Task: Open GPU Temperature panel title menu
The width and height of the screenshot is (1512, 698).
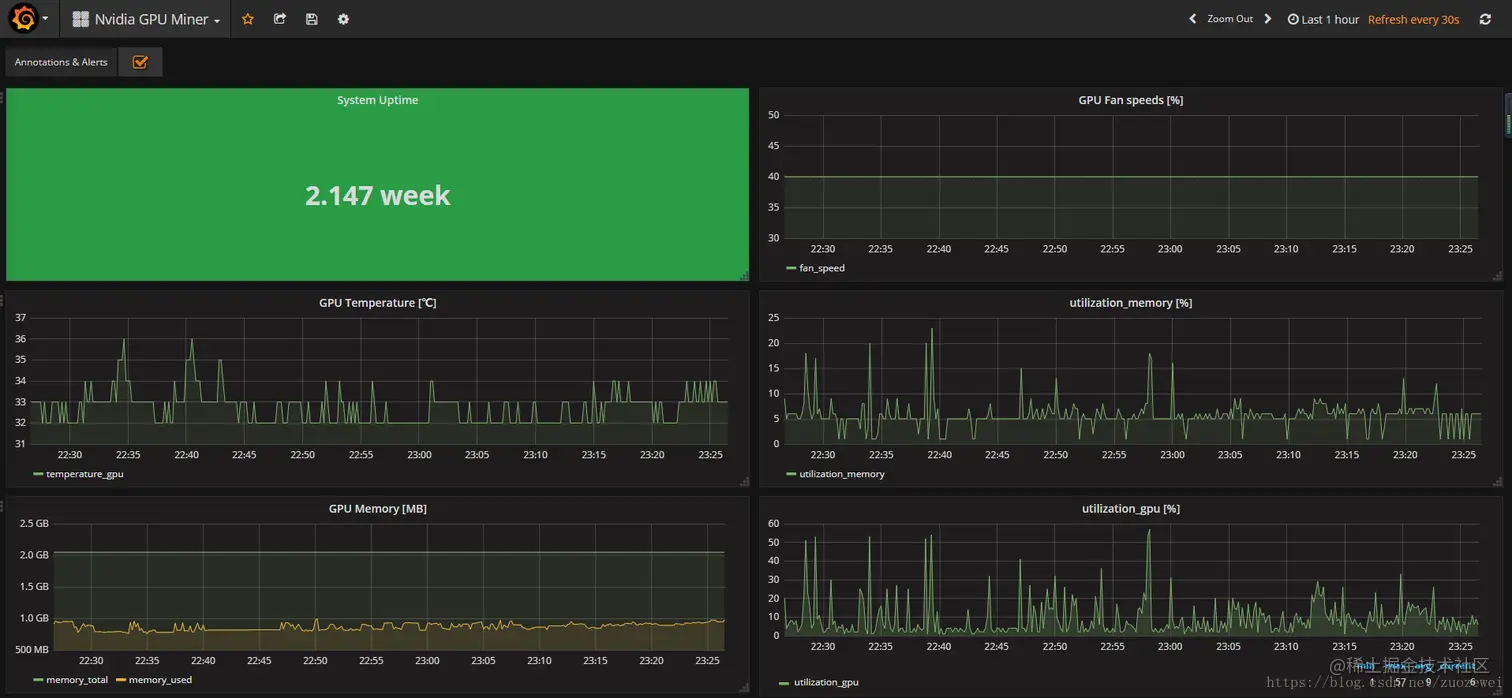Action: (x=377, y=302)
